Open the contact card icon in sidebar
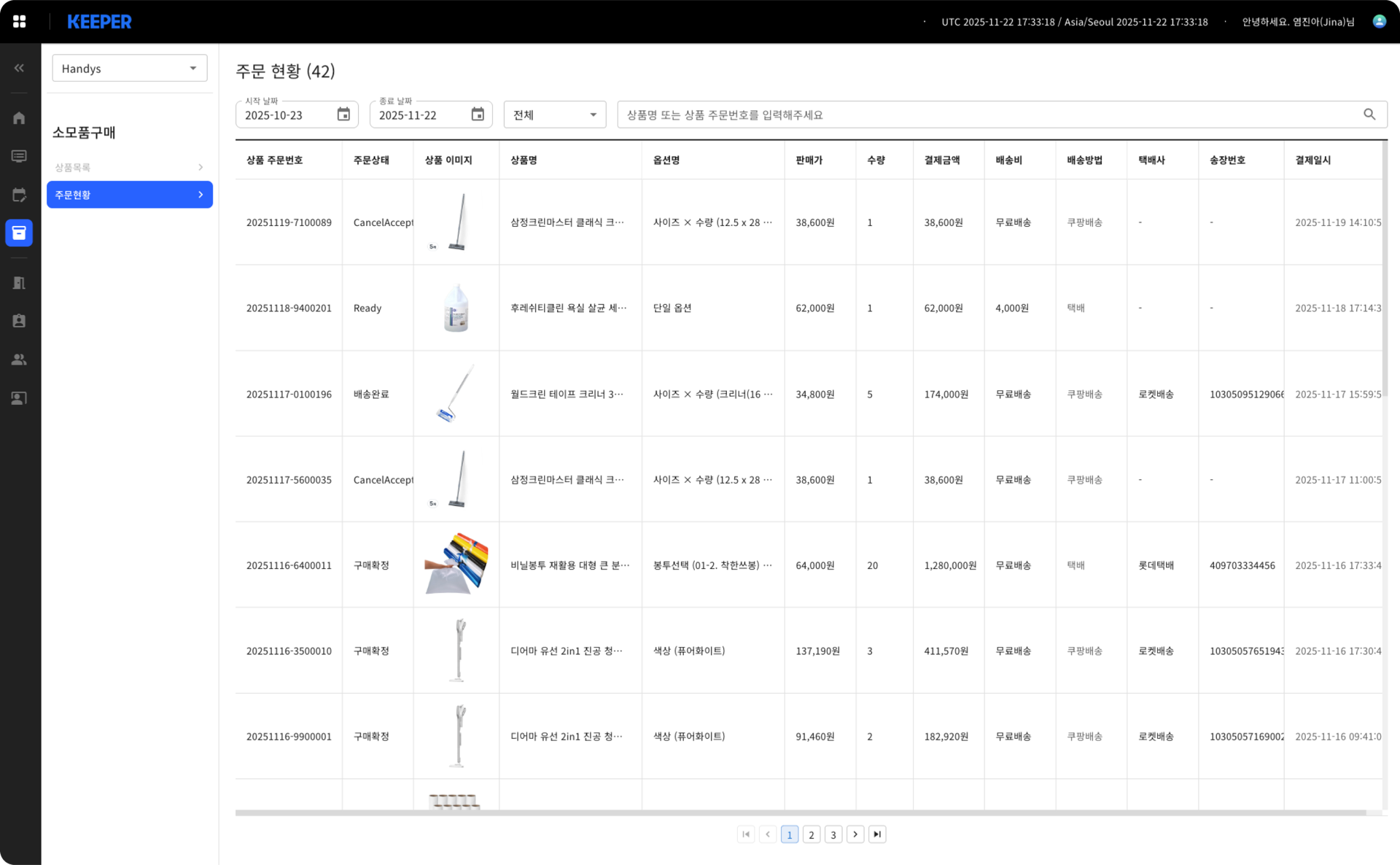Viewport: 1400px width, 865px height. tap(19, 398)
